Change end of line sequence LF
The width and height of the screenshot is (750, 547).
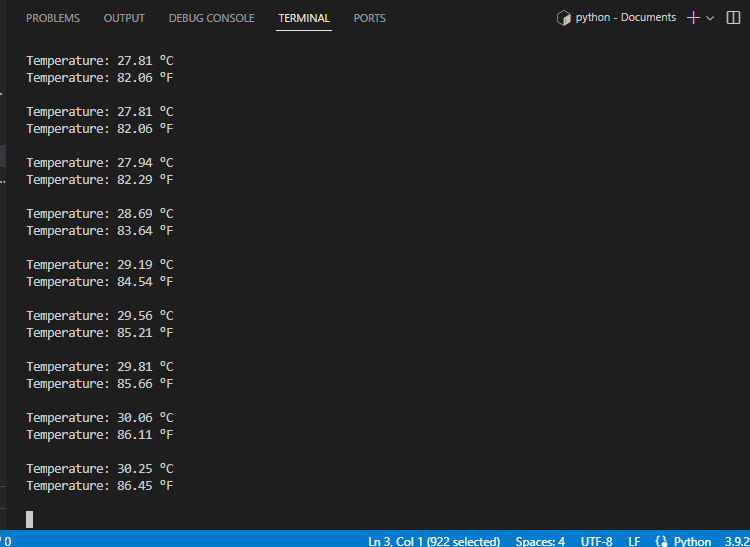[x=634, y=541]
